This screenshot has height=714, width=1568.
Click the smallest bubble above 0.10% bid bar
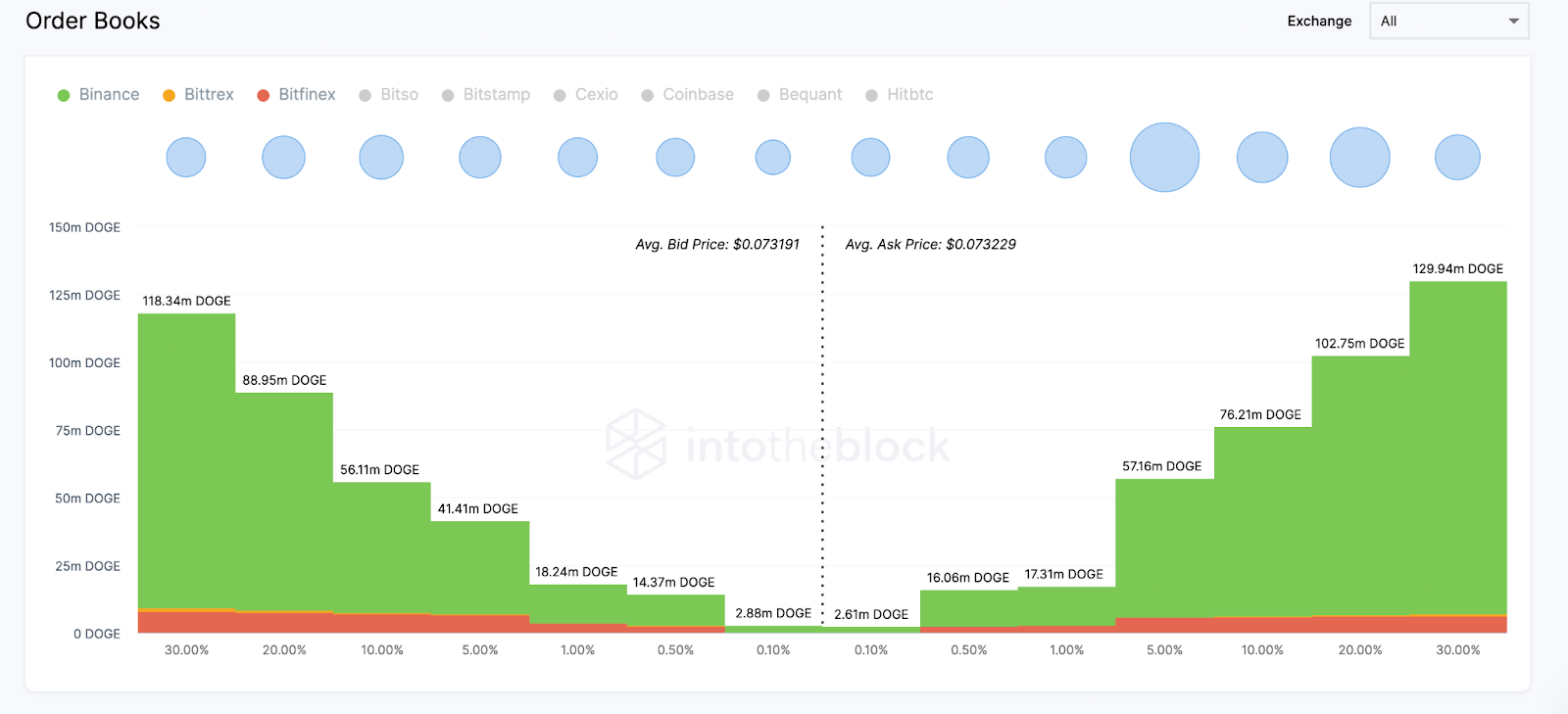773,157
